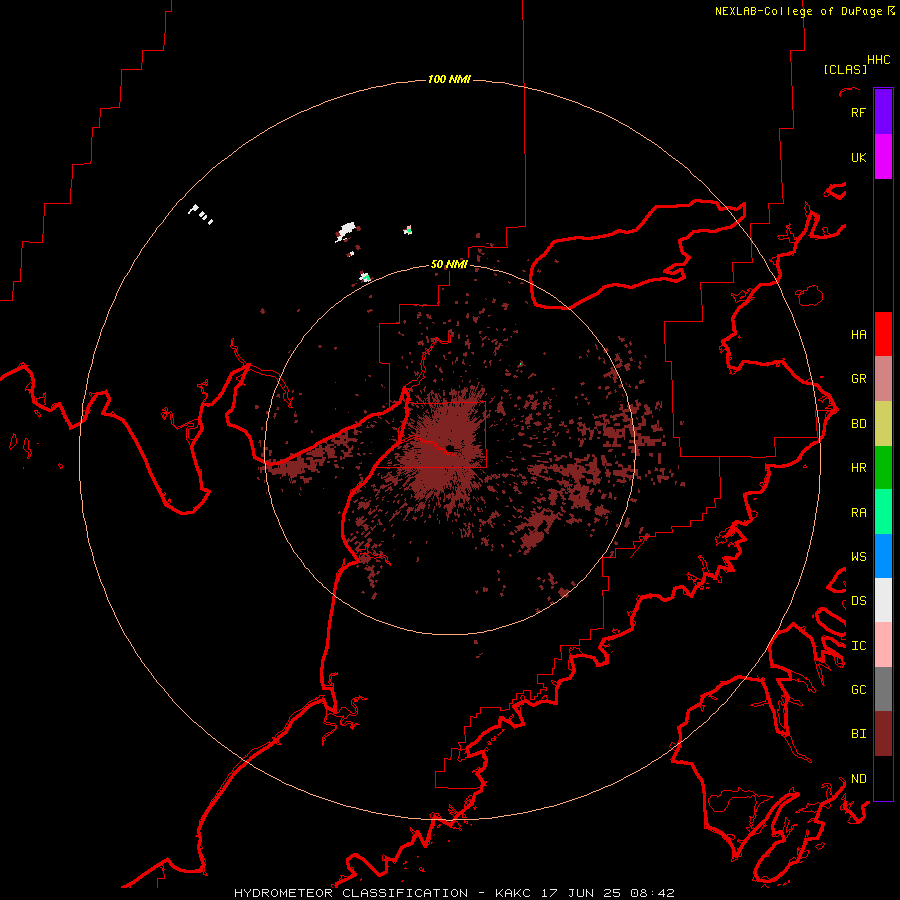This screenshot has height=900, width=900.
Task: Click the black radar site dot at center
Action: pyautogui.click(x=450, y=448)
